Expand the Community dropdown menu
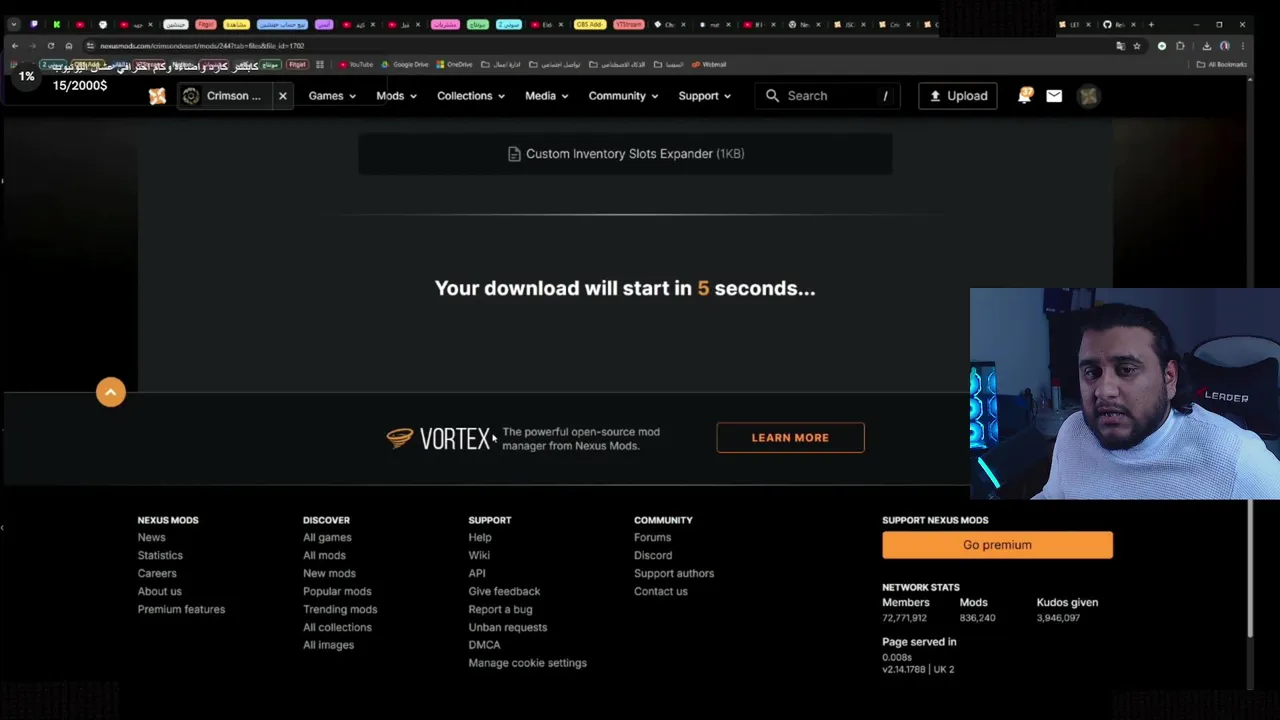 coord(623,96)
